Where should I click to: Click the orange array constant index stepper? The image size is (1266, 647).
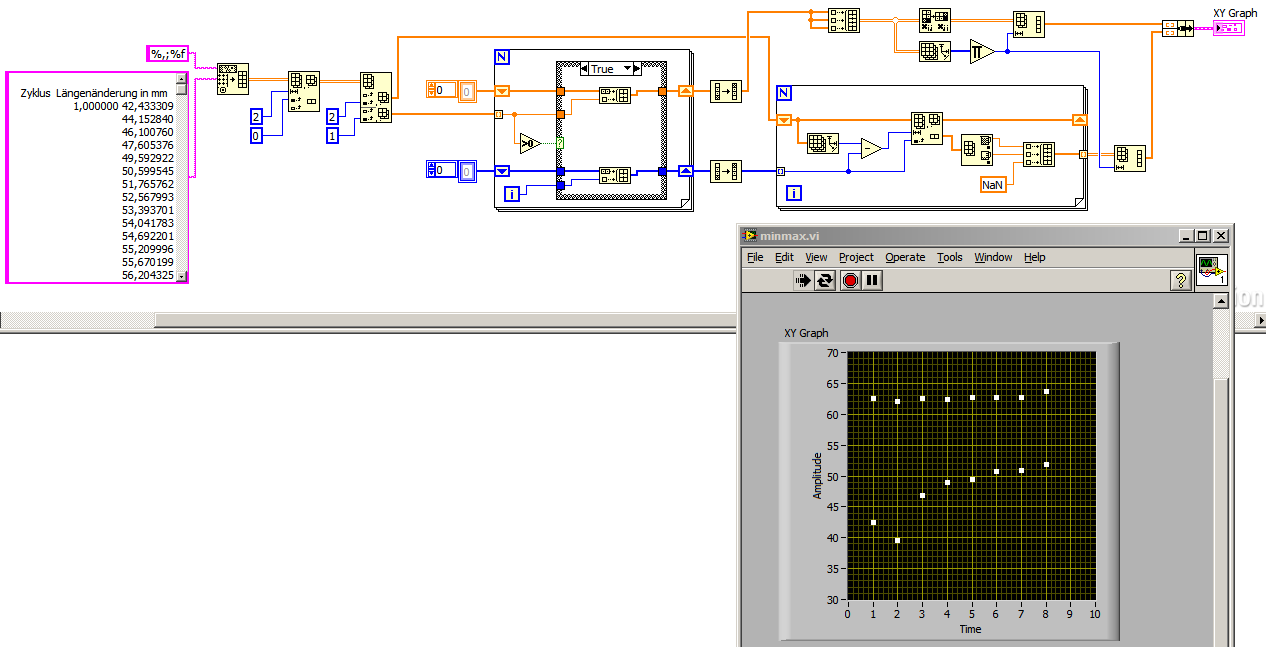pos(432,91)
